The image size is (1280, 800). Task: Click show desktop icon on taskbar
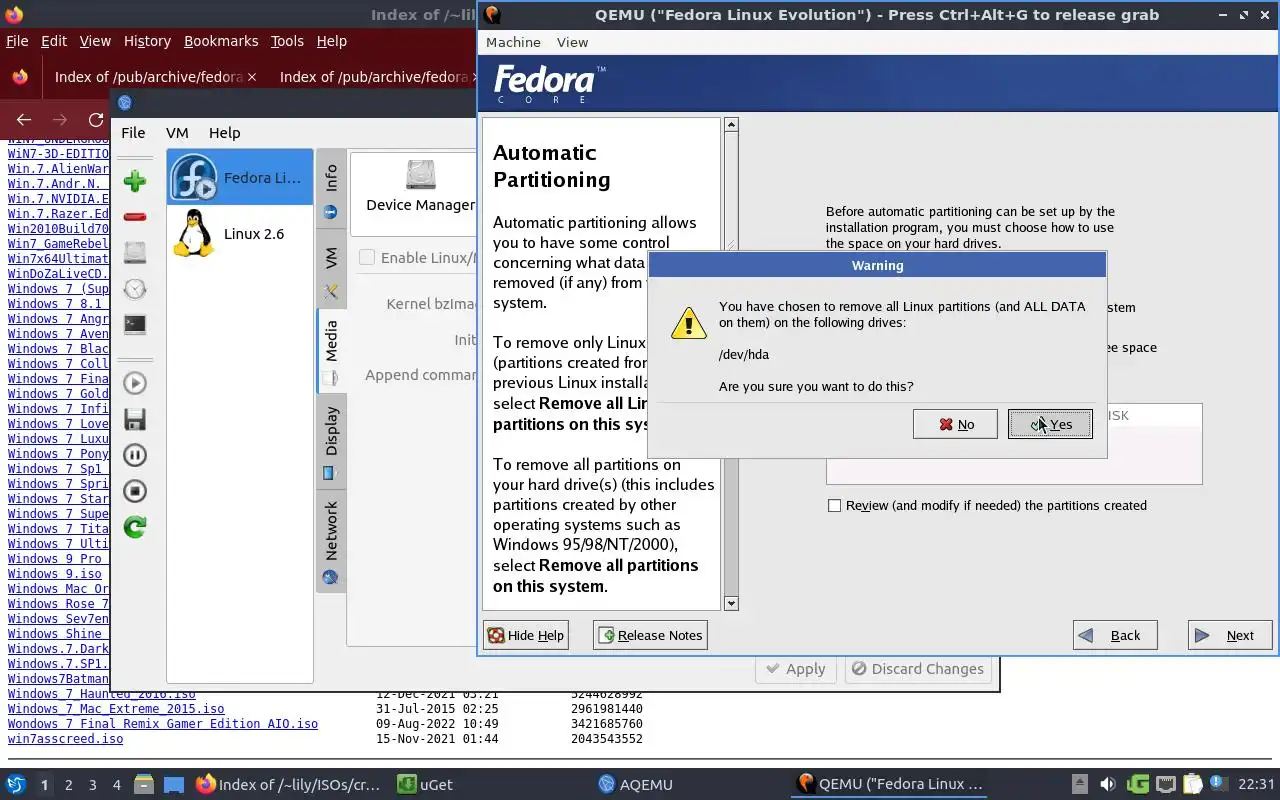click(173, 785)
